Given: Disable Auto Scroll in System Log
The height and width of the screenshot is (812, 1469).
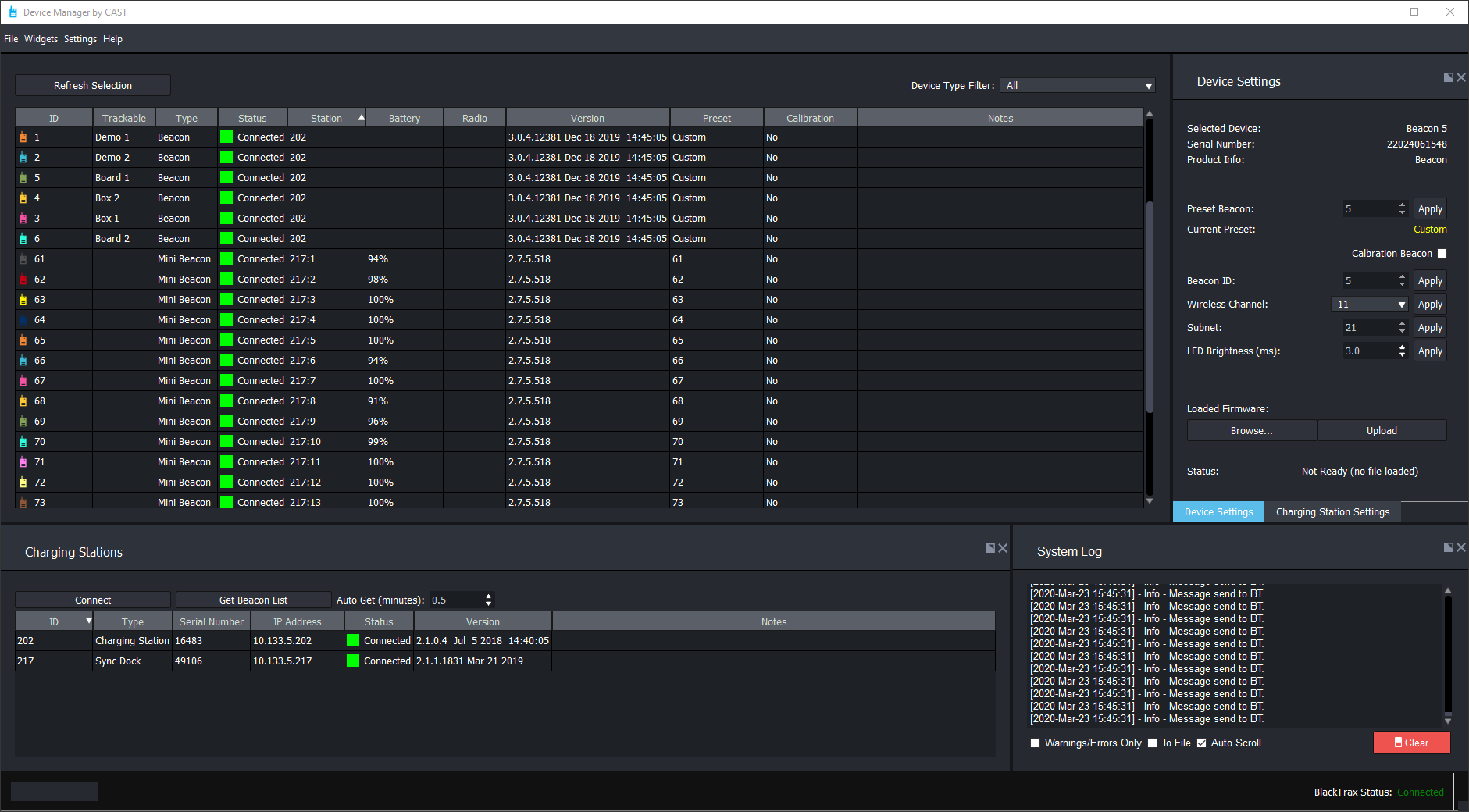Looking at the screenshot, I should 1202,743.
